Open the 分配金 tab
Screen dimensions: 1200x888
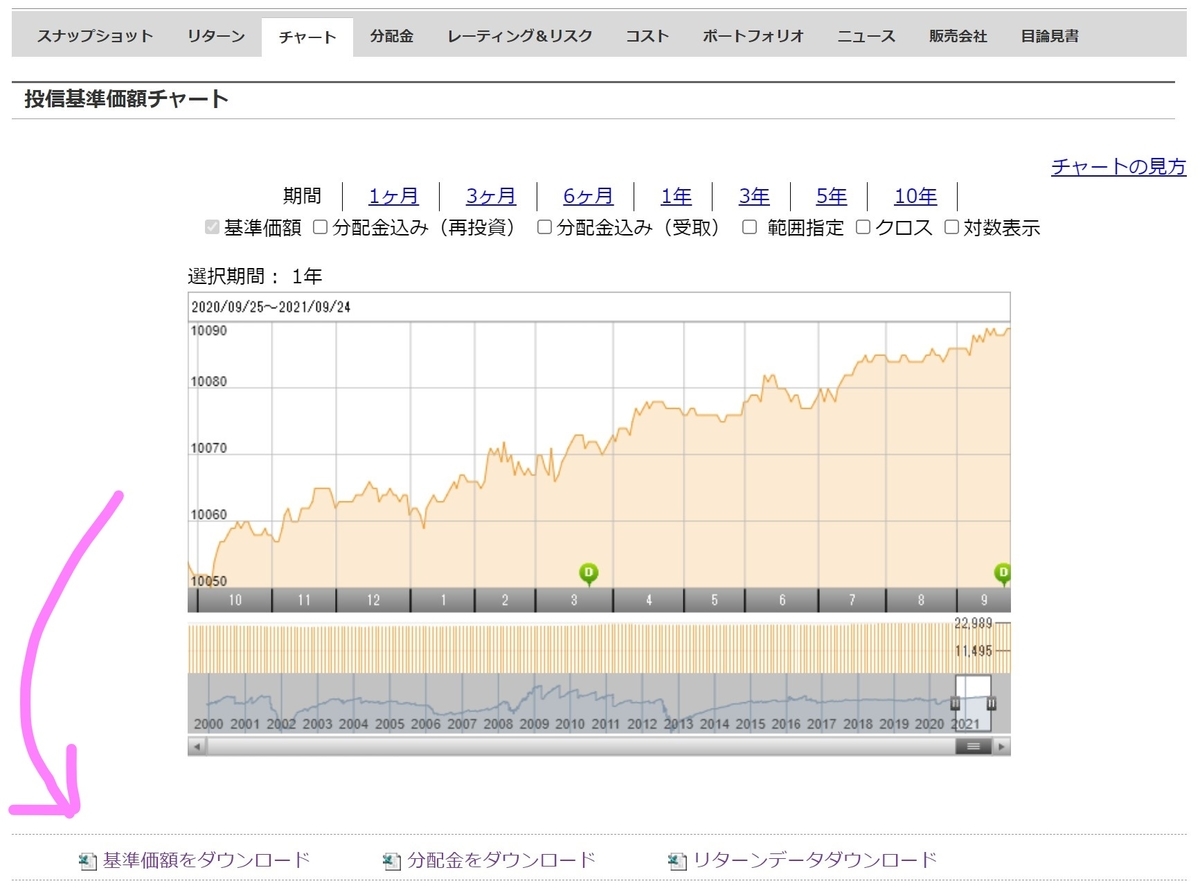[x=391, y=36]
